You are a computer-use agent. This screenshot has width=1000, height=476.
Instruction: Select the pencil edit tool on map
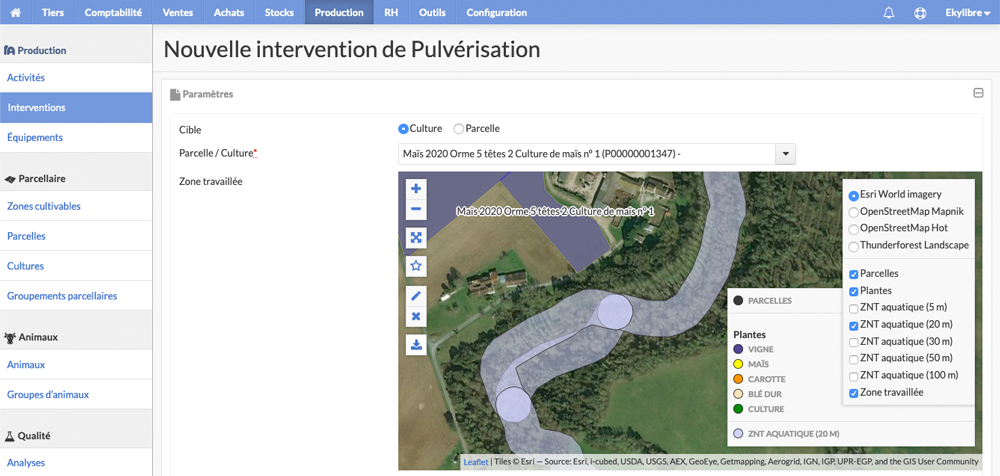coord(416,295)
